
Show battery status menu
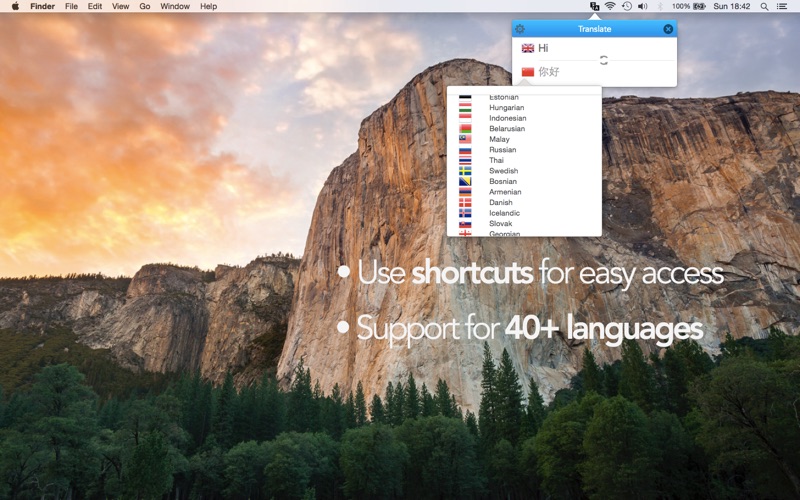coord(688,6)
